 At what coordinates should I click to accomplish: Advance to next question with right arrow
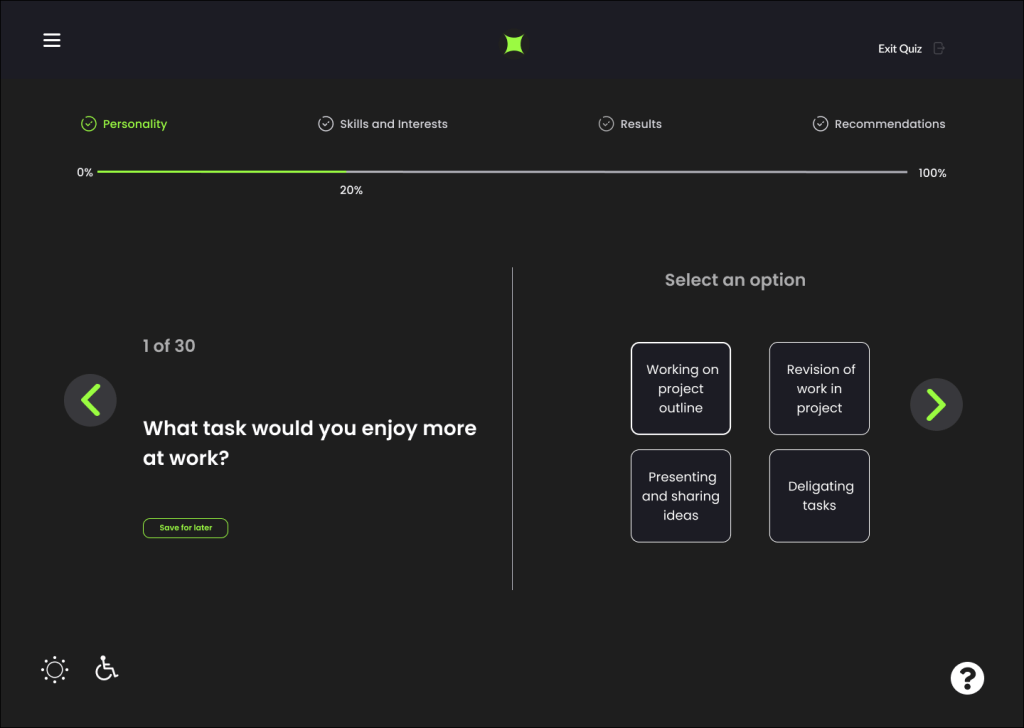pyautogui.click(x=935, y=404)
